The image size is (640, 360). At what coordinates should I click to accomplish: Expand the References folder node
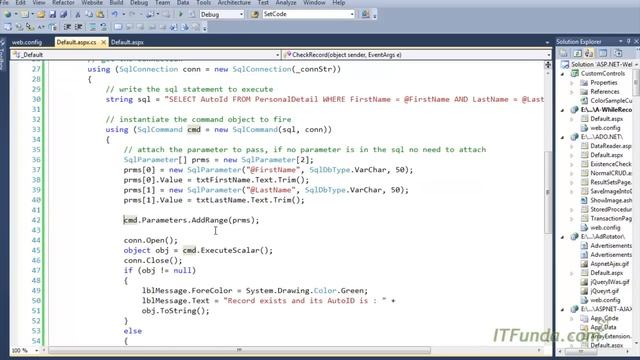572,92
